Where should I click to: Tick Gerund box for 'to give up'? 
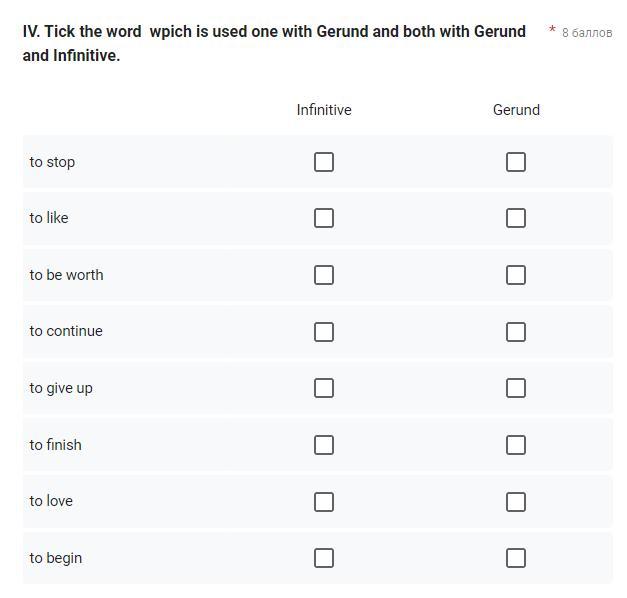(515, 388)
